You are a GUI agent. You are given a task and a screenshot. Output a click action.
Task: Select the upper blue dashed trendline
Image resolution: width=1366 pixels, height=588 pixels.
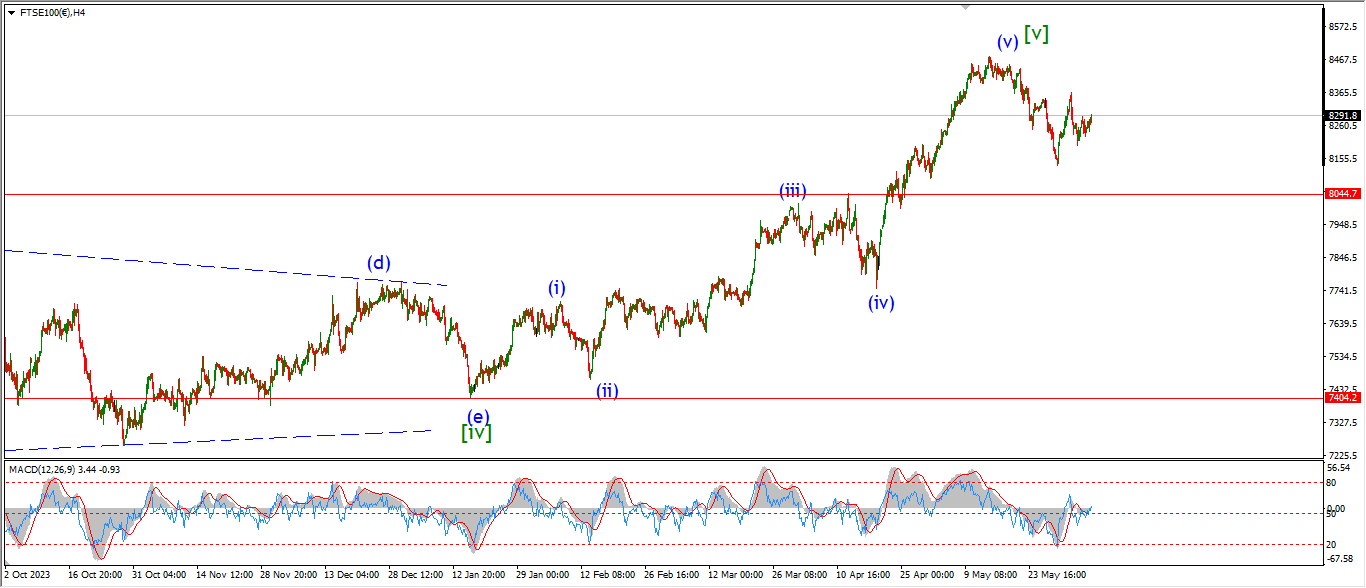[200, 264]
